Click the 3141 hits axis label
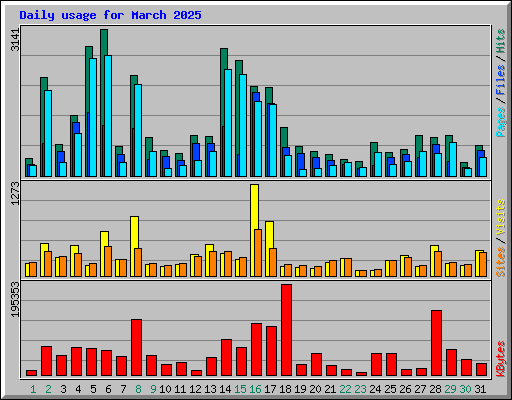Viewport: 512px width, 400px height. [x=15, y=40]
